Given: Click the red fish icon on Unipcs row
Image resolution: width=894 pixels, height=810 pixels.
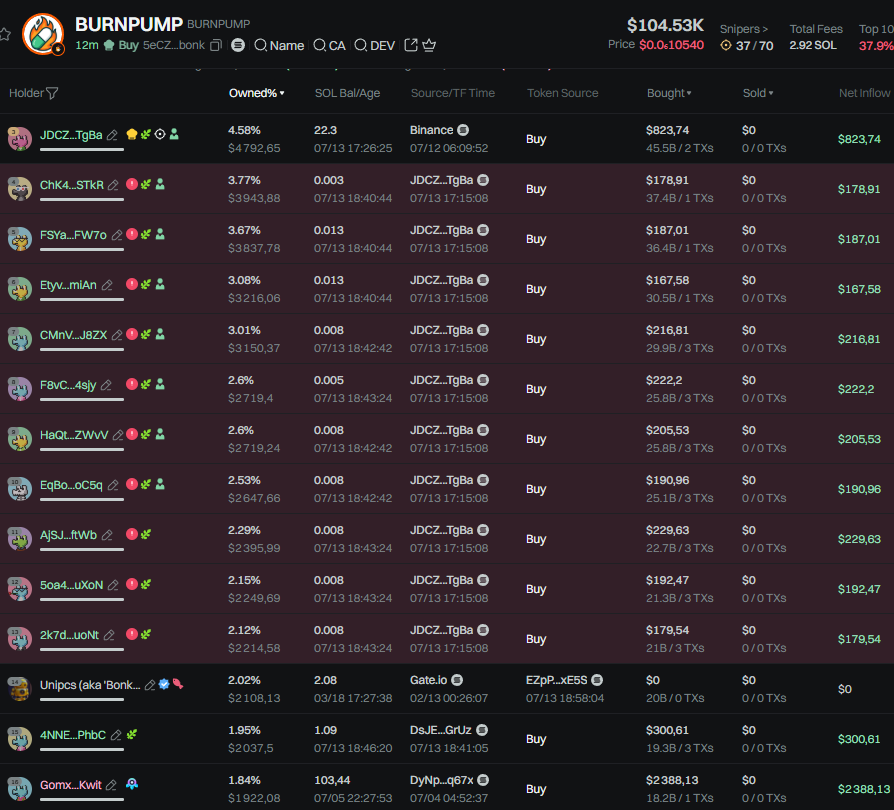Looking at the screenshot, I should pos(178,684).
